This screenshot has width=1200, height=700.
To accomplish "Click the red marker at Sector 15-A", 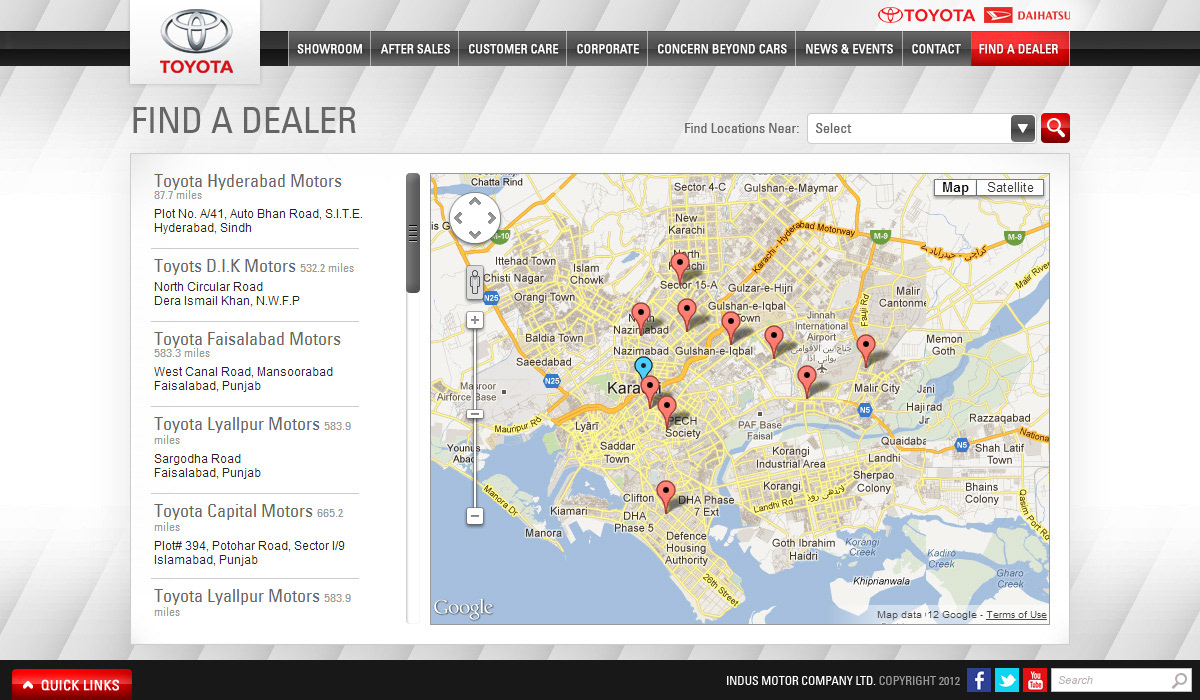I will click(x=679, y=268).
